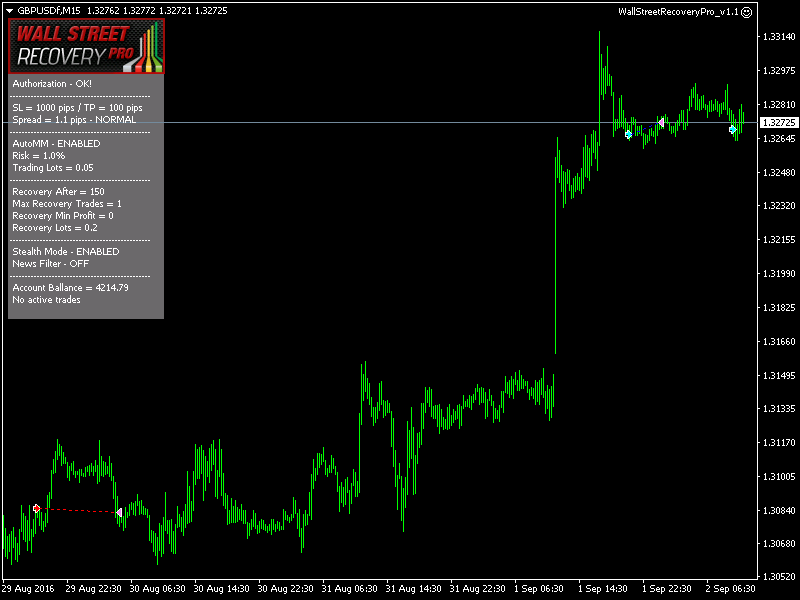This screenshot has width=800, height=600.
Task: Click the 'News Filter - OFF' line
Action: point(51,264)
